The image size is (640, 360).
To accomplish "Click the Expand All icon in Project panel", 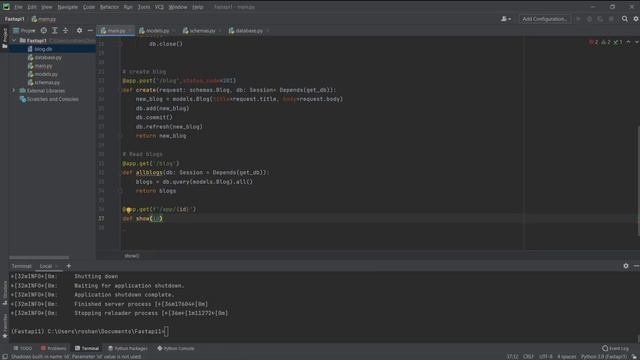I will click(55, 31).
